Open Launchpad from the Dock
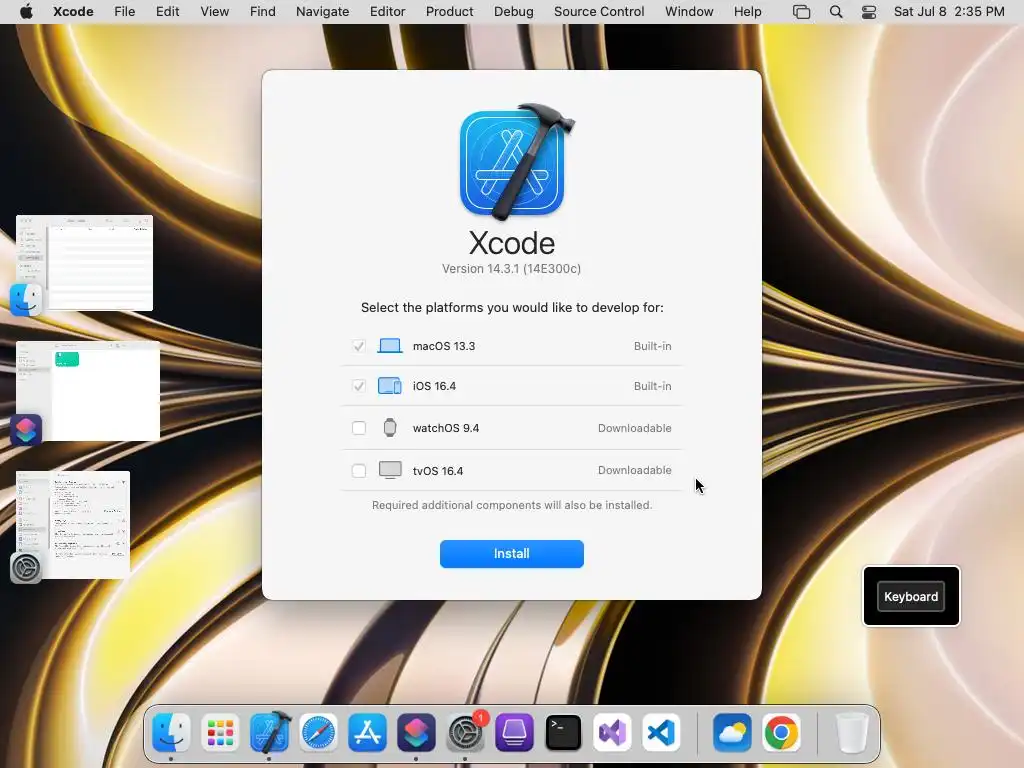The image size is (1024, 768). click(x=220, y=732)
